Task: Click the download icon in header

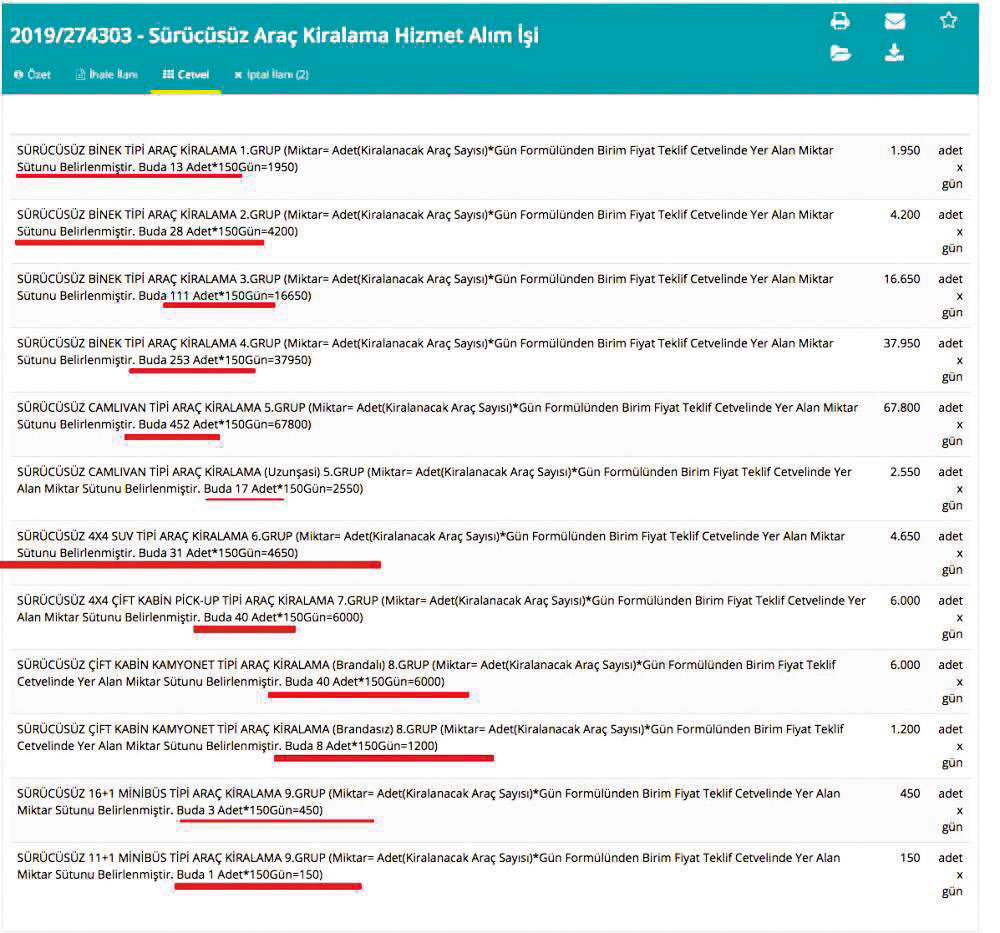Action: (x=894, y=53)
